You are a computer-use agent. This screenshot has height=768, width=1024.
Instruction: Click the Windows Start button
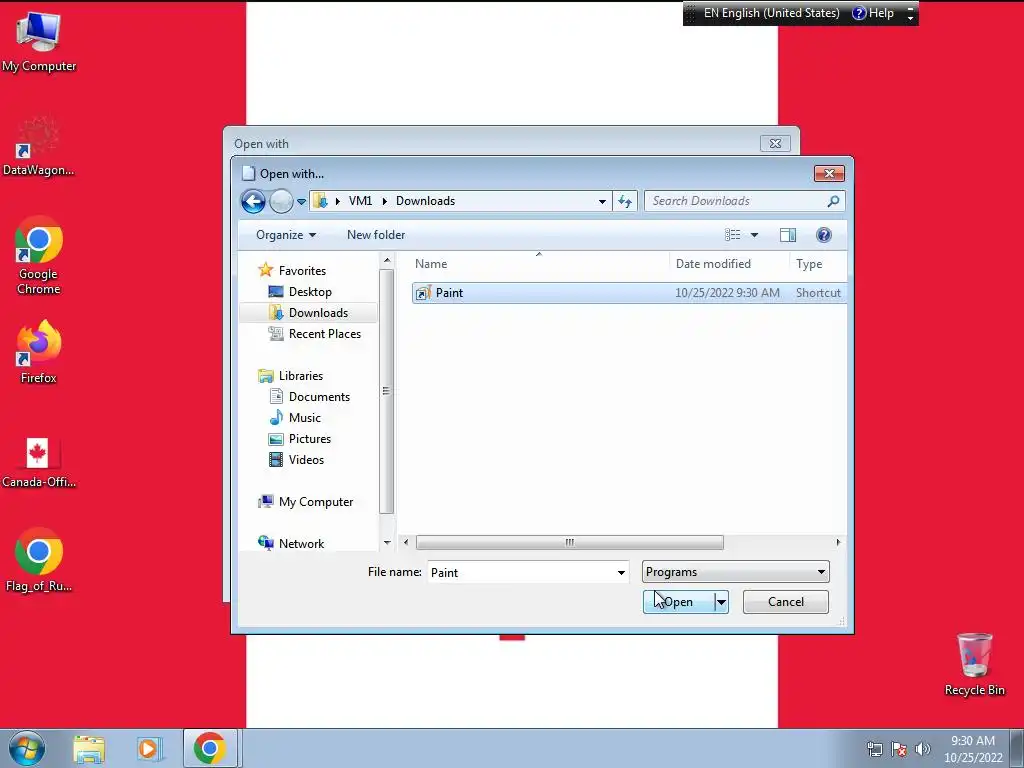click(27, 748)
